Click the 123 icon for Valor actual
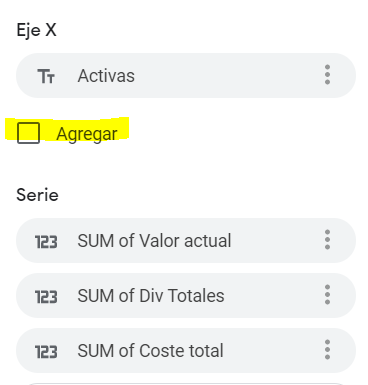368x385 pixels. pyautogui.click(x=46, y=241)
